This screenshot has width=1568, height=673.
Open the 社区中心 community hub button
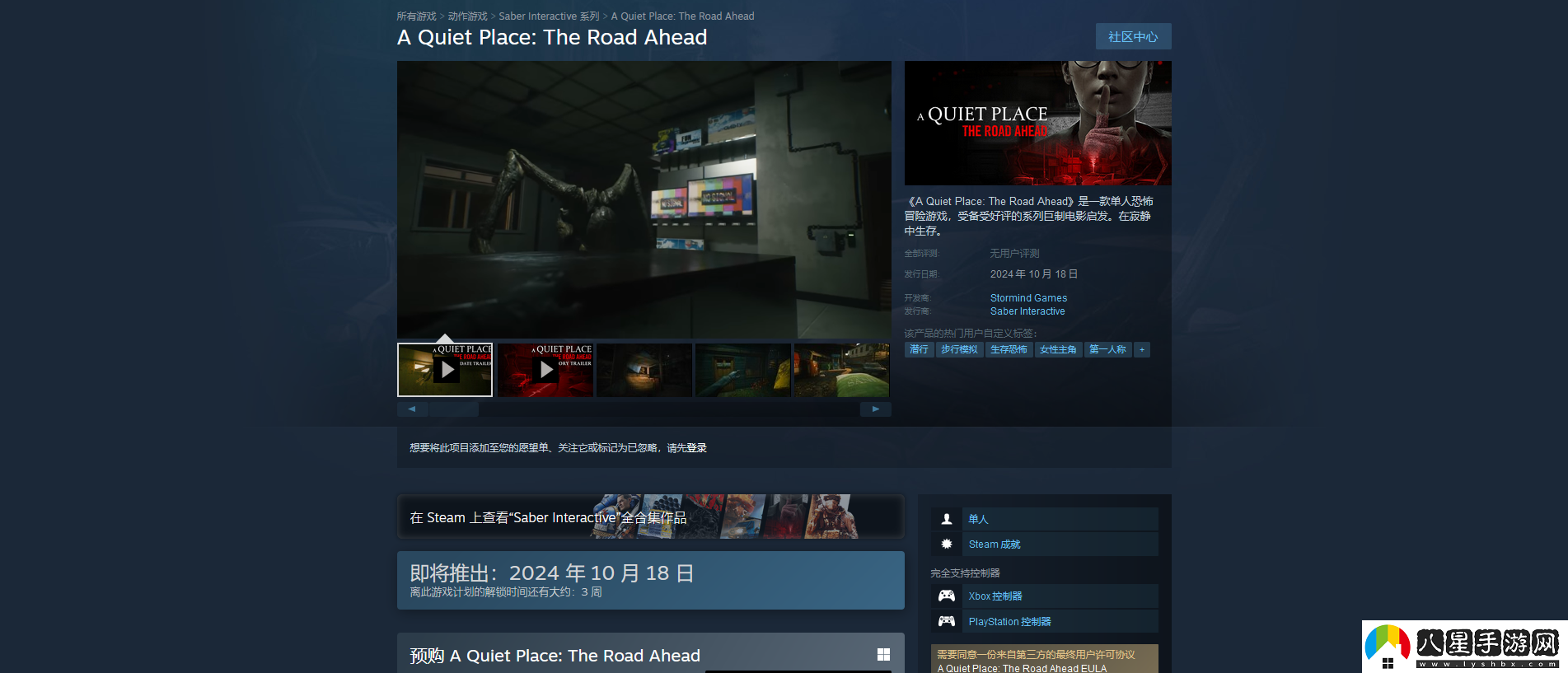pos(1133,36)
